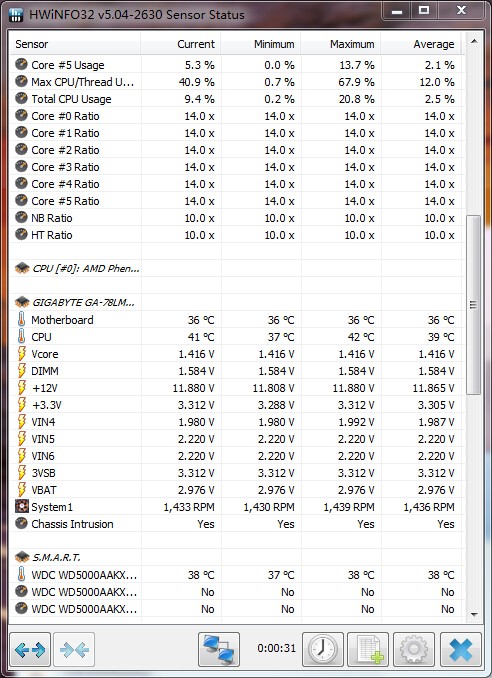This screenshot has height=678, width=492.
Task: Select the Vcore voltage sensor row
Action: pyautogui.click(x=236, y=354)
